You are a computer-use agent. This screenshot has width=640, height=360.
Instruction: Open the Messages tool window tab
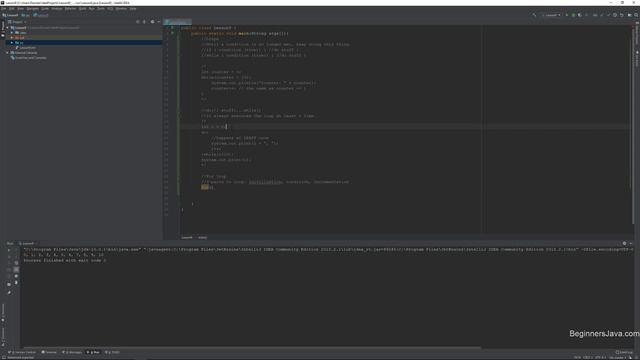pyautogui.click(x=73, y=352)
